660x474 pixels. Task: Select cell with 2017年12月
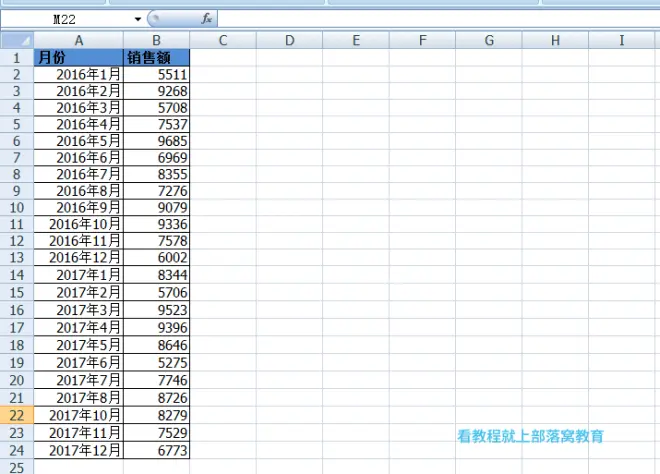pos(79,450)
